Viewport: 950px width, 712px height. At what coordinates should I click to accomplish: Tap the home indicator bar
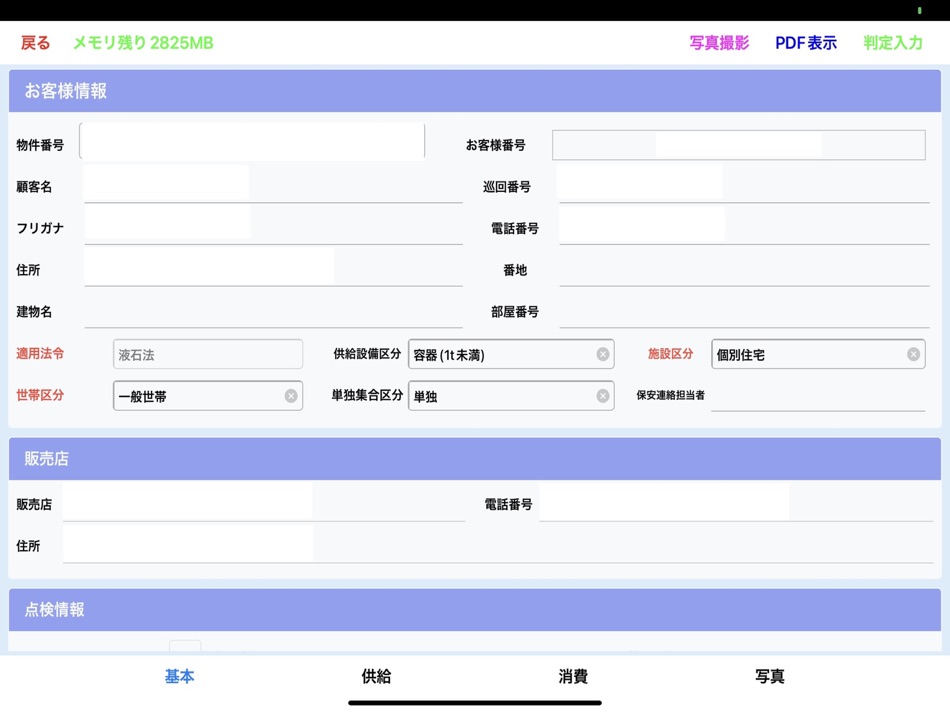(474, 703)
